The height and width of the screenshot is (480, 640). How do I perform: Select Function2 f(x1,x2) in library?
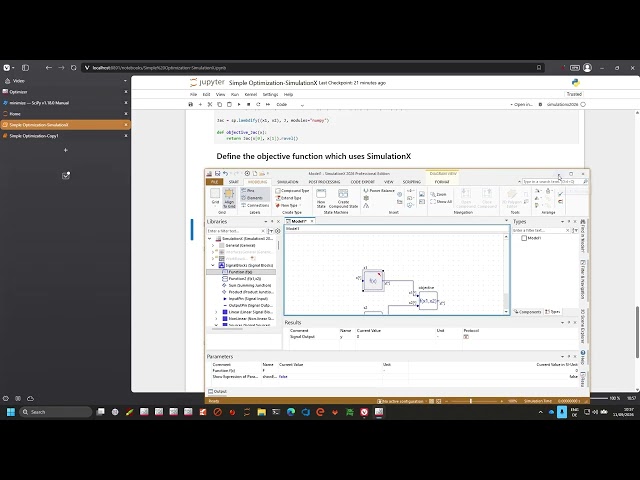pos(244,279)
